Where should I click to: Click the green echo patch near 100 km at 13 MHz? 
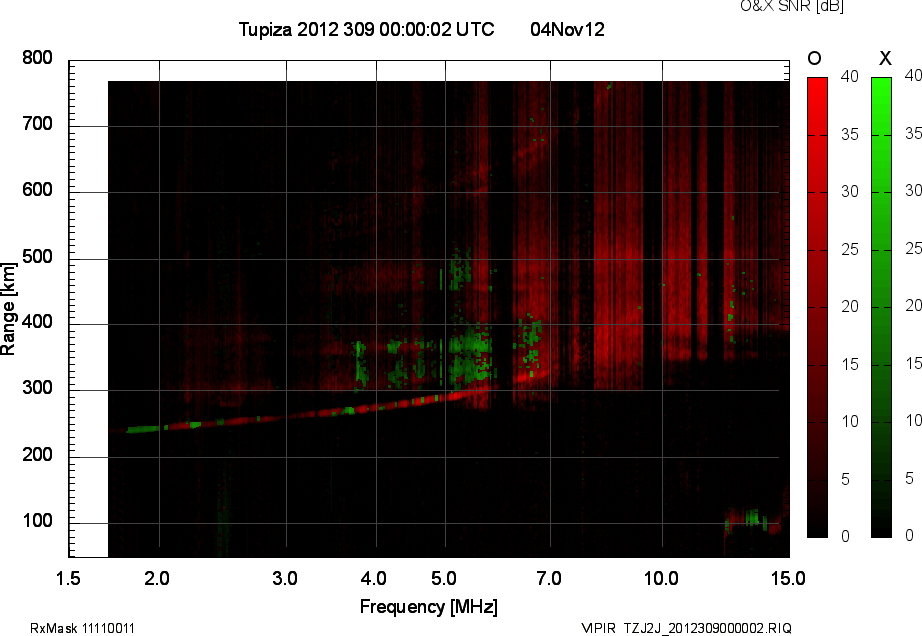(x=752, y=517)
